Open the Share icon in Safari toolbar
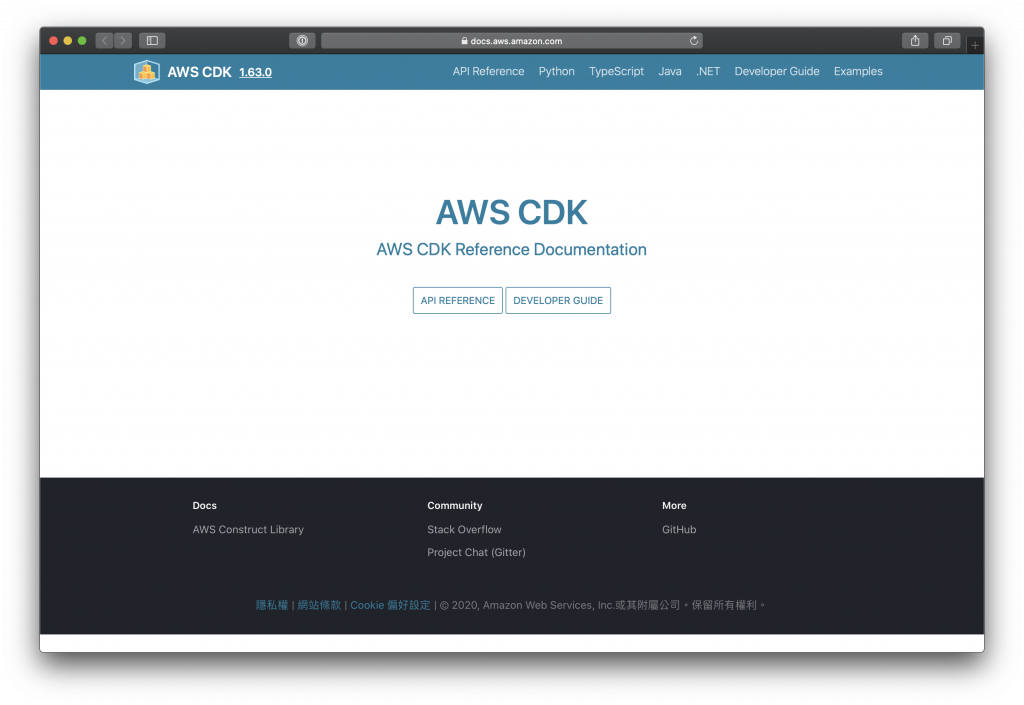The width and height of the screenshot is (1024, 705). pos(915,40)
